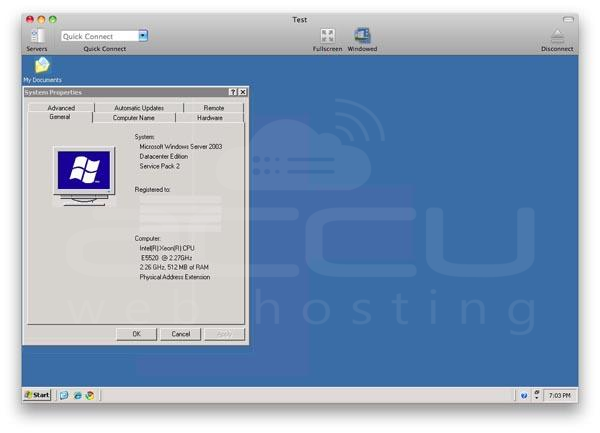Open My Documents desktop icon

(x=42, y=65)
